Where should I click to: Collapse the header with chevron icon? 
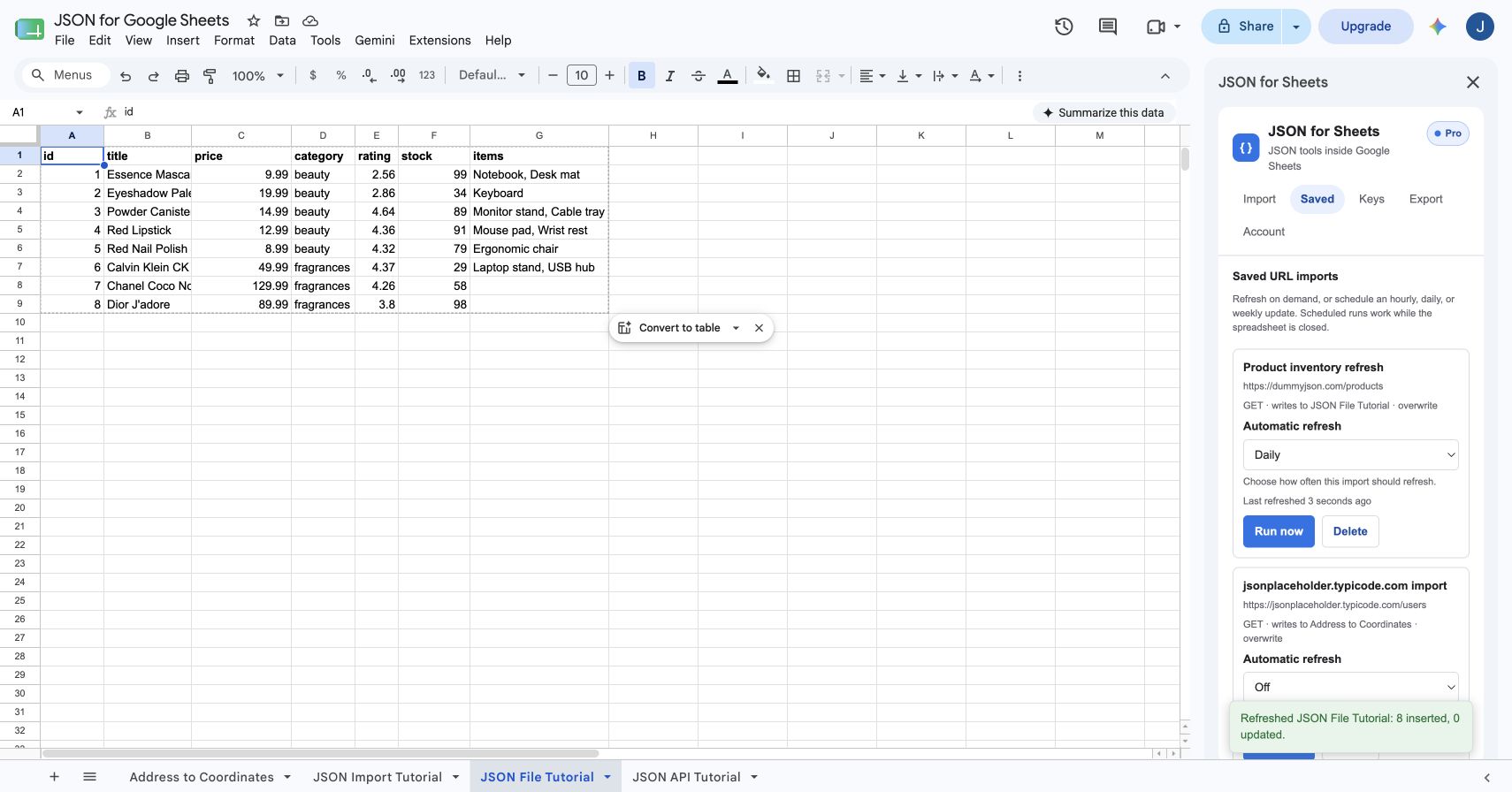[x=1165, y=76]
